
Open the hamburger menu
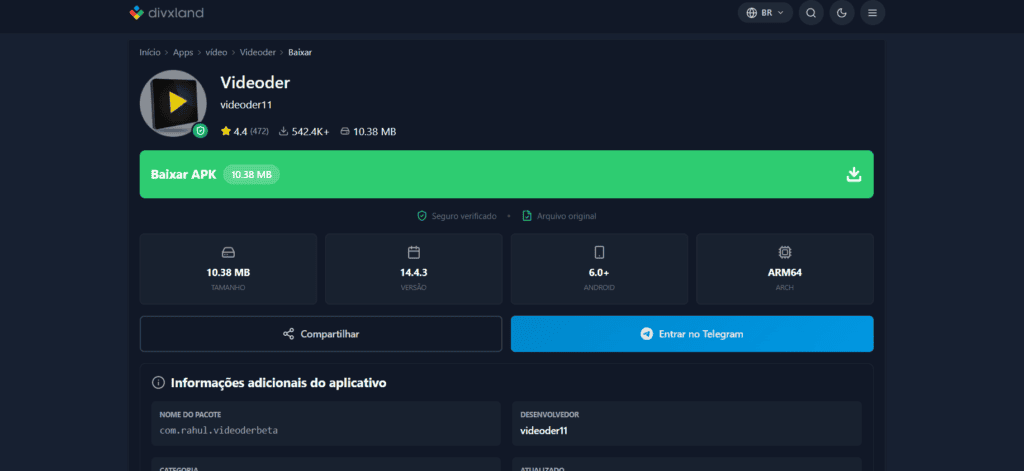point(872,12)
